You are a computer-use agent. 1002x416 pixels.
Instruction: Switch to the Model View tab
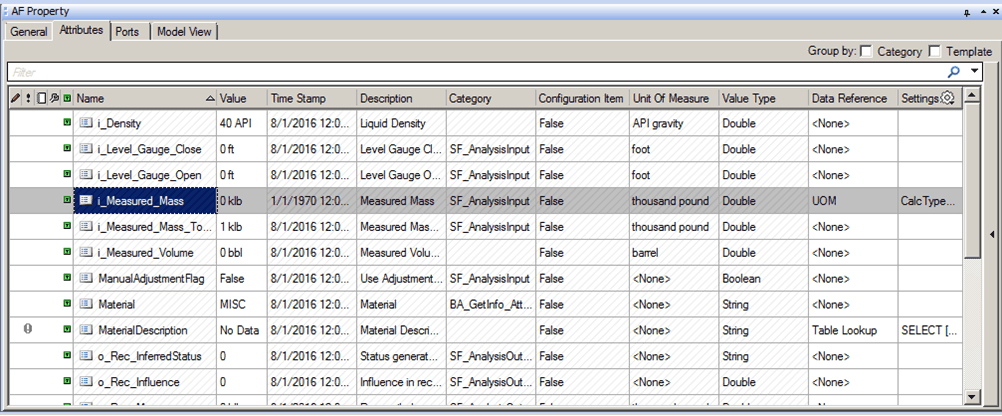pyautogui.click(x=184, y=31)
